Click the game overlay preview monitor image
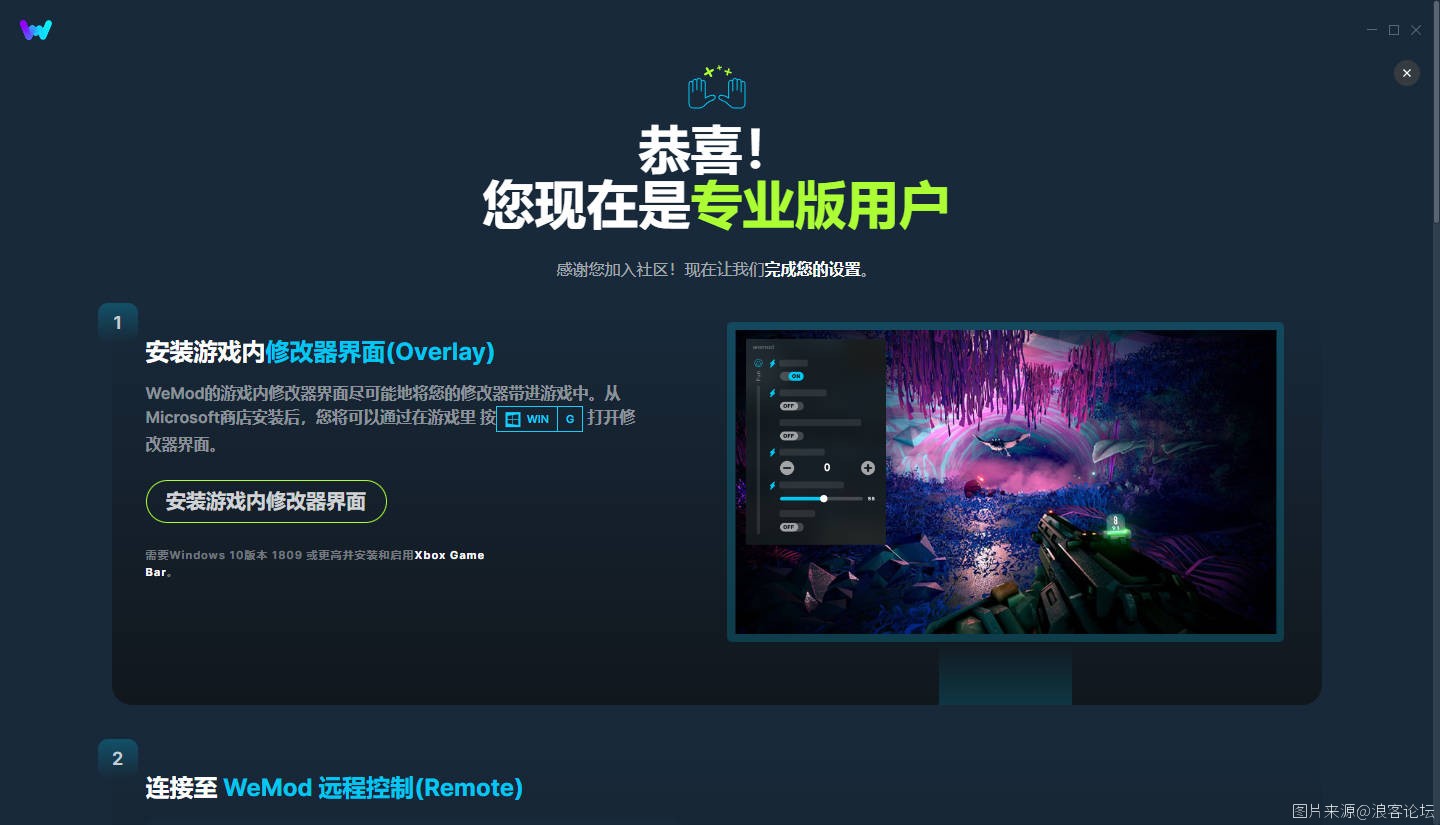This screenshot has width=1440, height=825. click(x=1005, y=482)
